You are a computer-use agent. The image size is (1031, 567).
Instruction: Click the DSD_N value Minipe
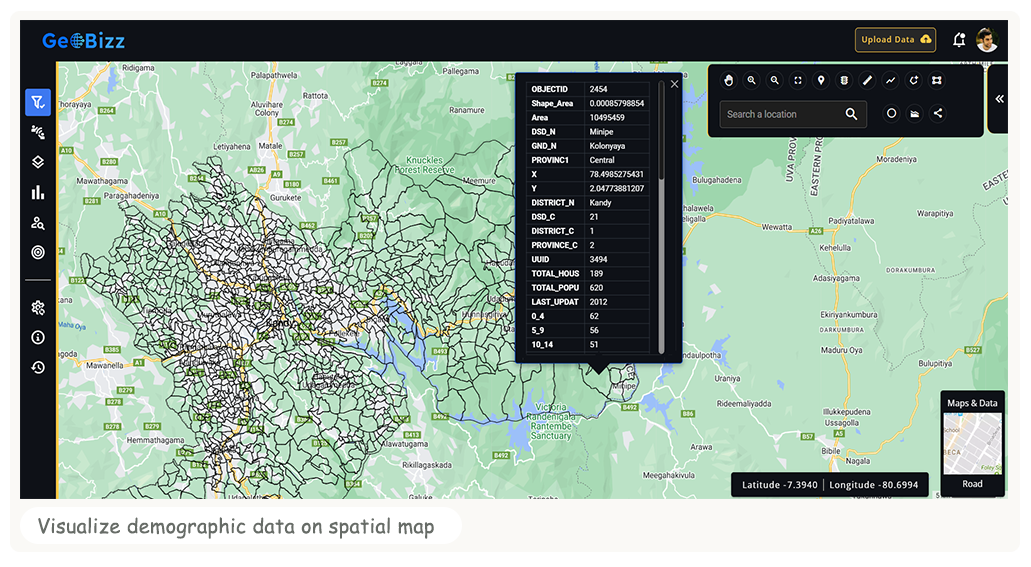[601, 132]
